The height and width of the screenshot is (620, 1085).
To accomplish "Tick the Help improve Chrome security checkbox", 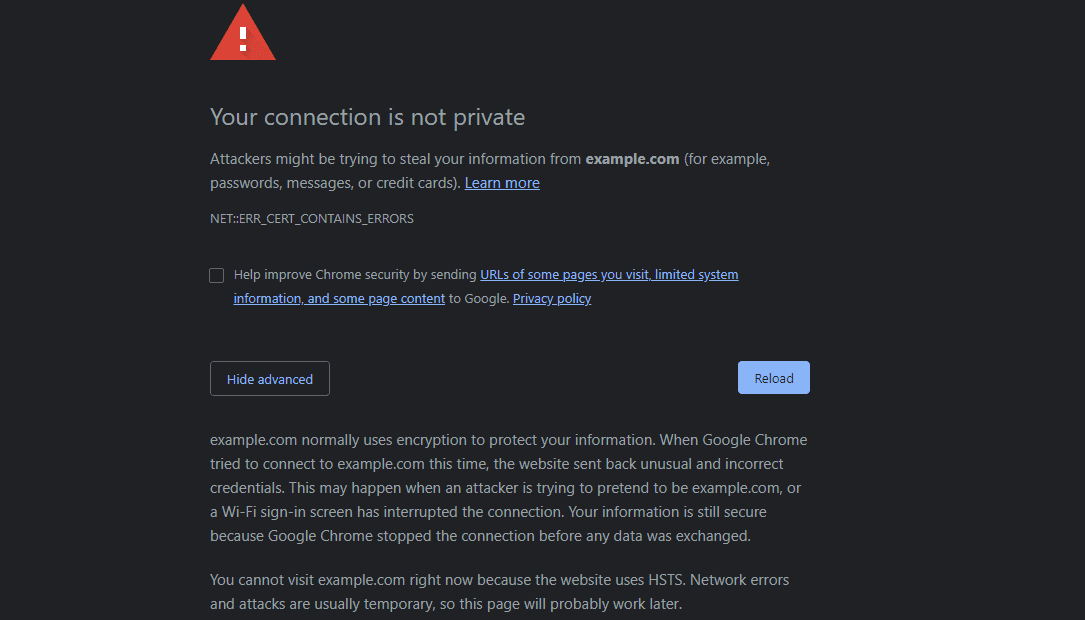I will coord(216,275).
